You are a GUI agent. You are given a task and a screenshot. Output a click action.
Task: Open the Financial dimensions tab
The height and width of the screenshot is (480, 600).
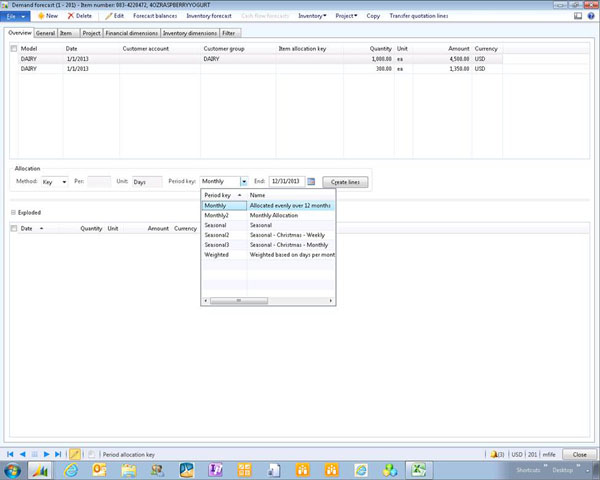132,33
